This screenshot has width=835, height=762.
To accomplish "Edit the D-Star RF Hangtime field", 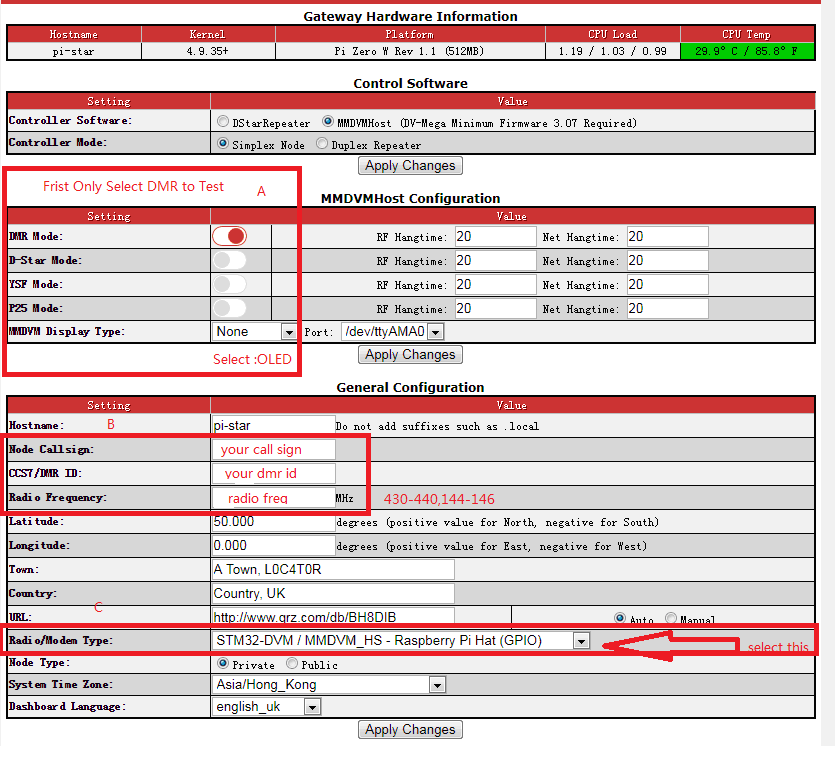I will coord(496,260).
